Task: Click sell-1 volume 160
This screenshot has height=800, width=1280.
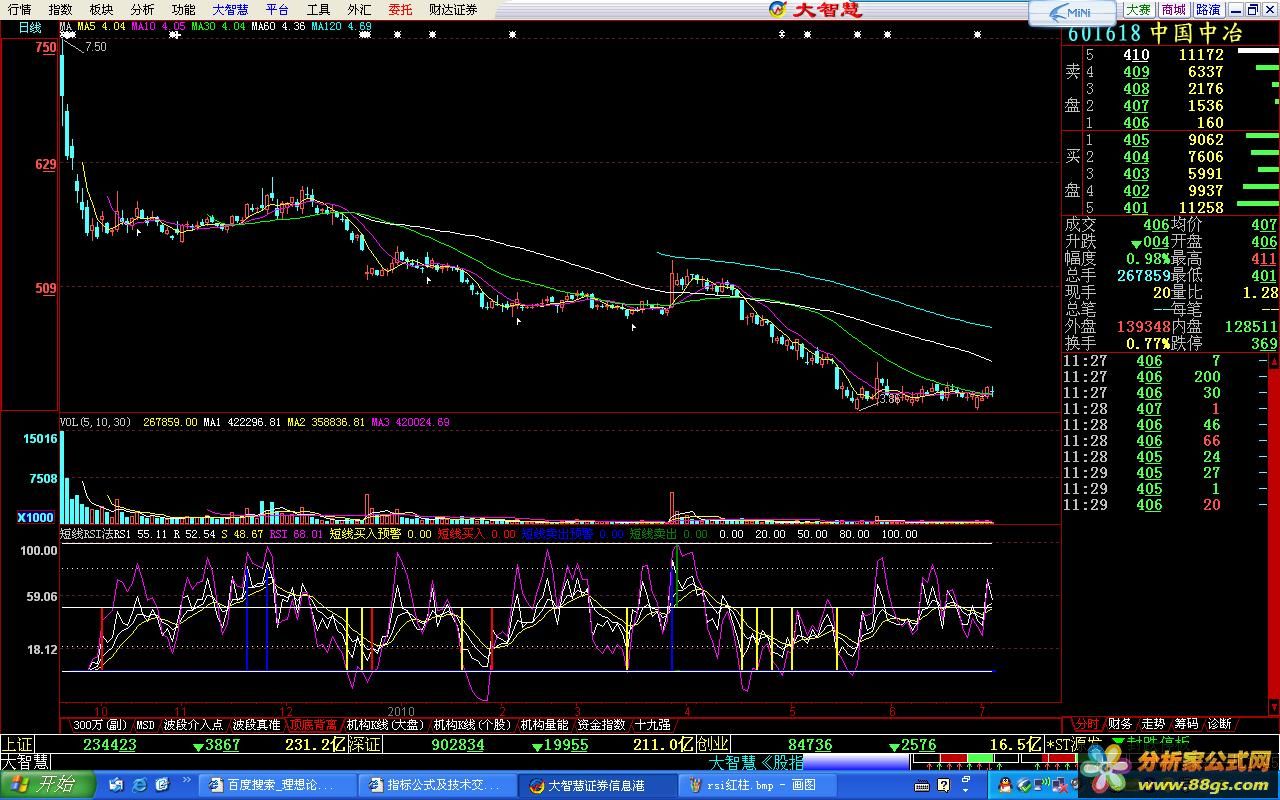Action: [1209, 123]
